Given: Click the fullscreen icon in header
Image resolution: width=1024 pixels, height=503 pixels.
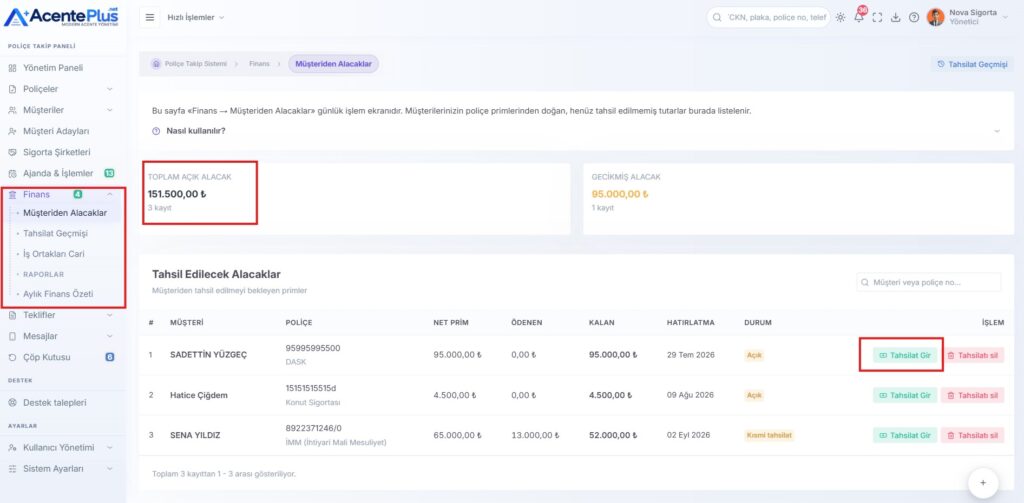Looking at the screenshot, I should pos(877,18).
